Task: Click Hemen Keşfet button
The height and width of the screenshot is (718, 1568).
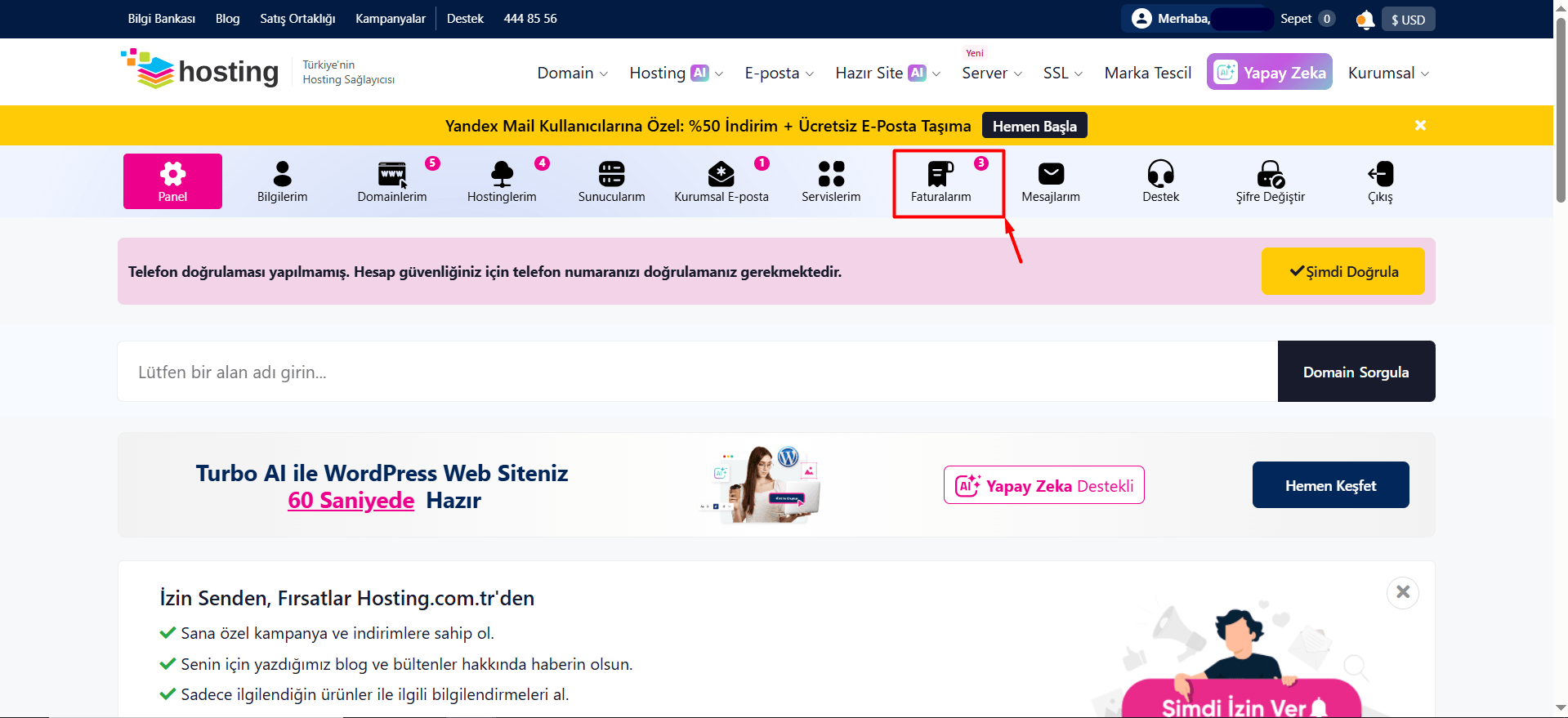Action: [x=1331, y=485]
